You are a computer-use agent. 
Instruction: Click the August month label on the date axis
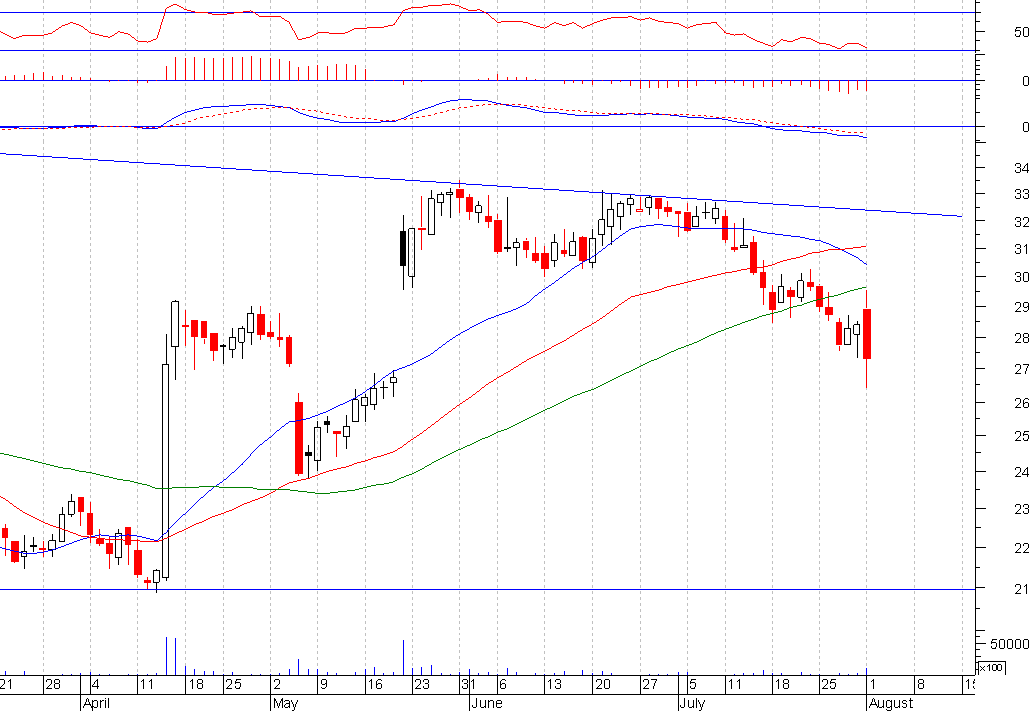(x=891, y=703)
